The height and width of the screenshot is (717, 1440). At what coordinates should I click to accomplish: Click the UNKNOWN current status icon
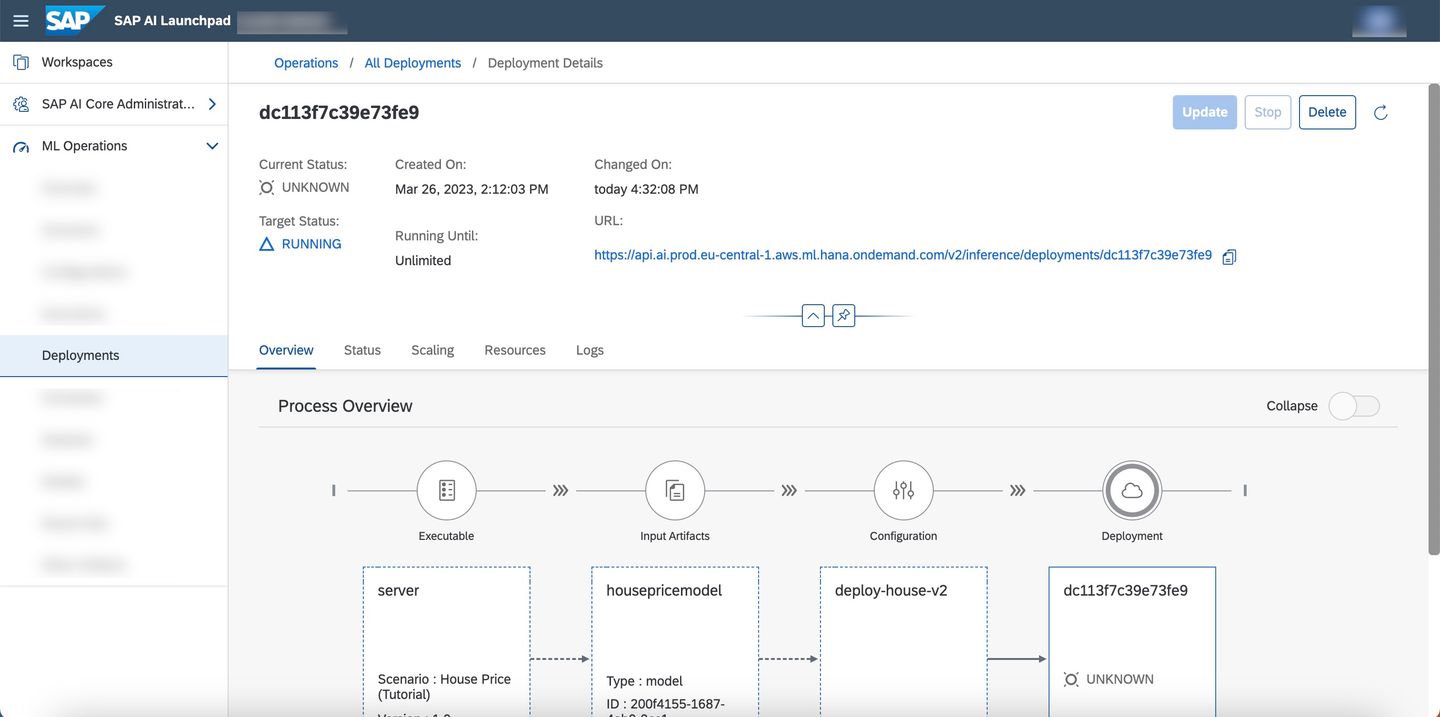(266, 187)
